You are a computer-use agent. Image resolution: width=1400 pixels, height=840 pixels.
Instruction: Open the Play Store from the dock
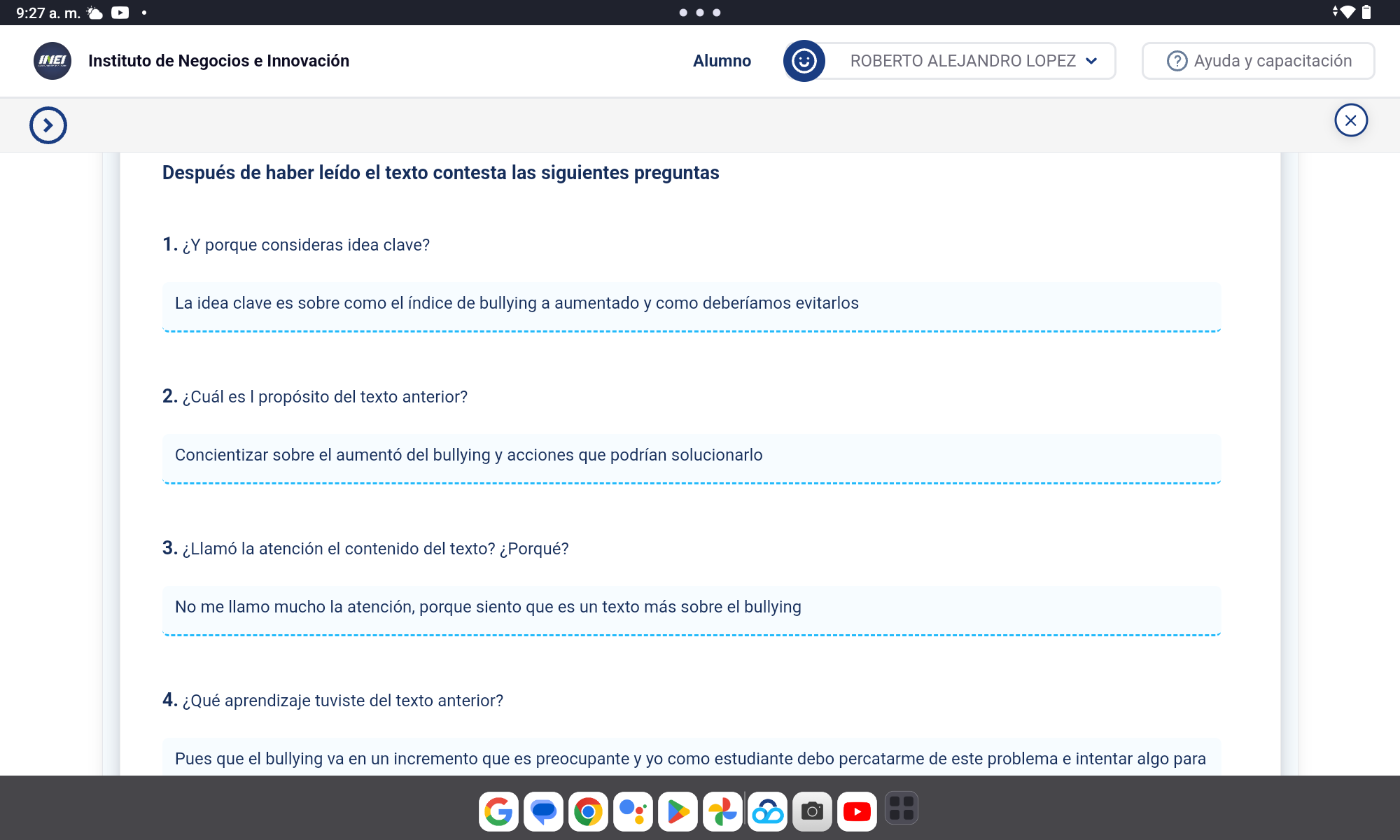[678, 811]
